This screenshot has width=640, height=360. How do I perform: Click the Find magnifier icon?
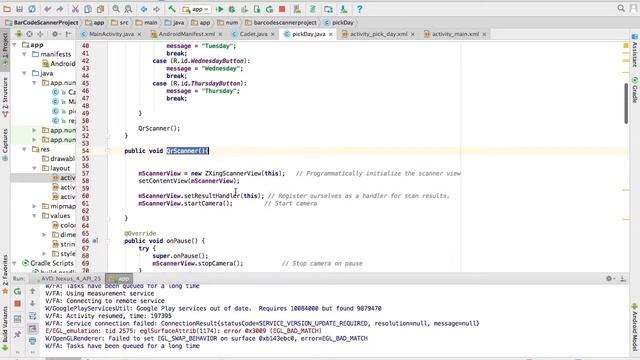[116, 9]
